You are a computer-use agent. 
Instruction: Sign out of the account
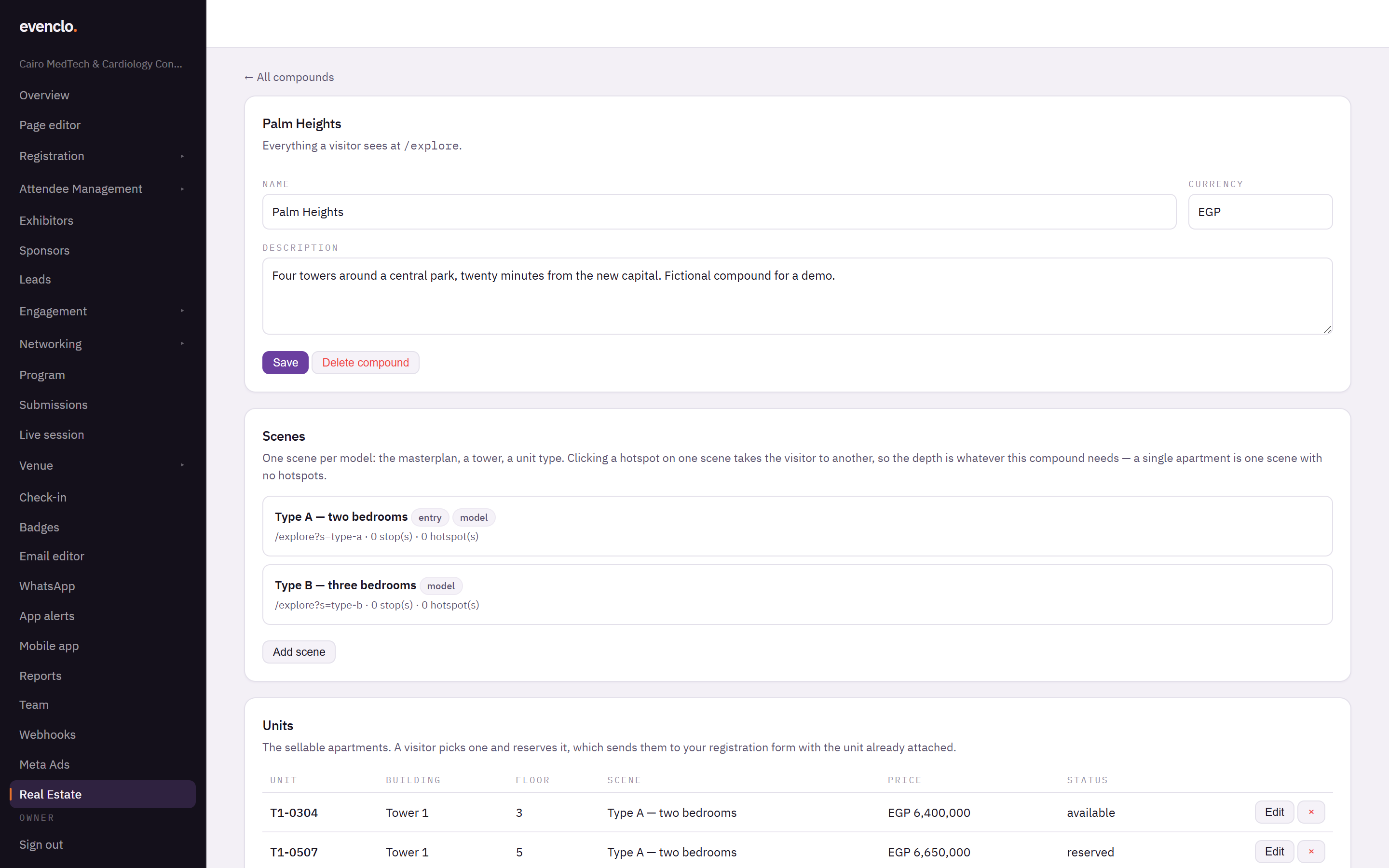41,844
